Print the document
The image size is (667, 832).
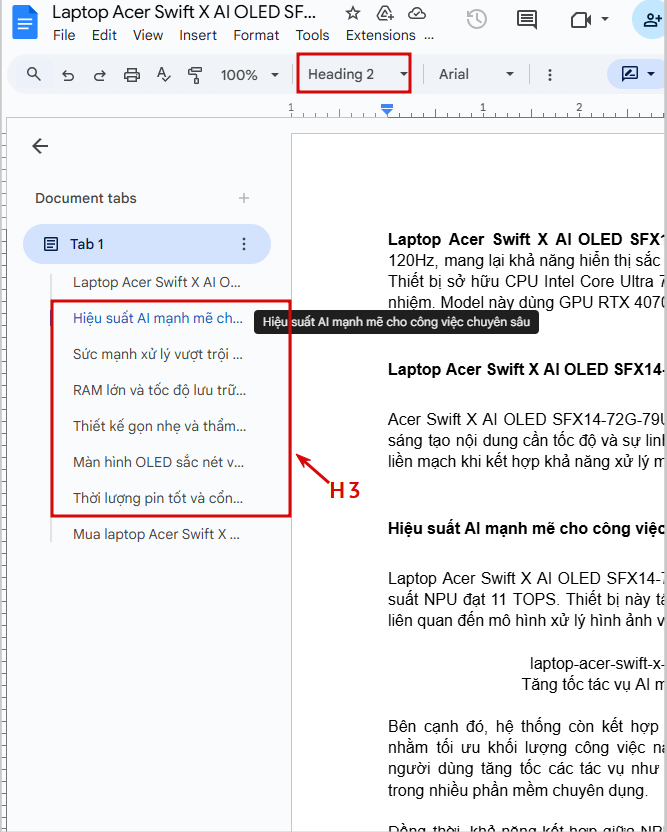click(132, 75)
